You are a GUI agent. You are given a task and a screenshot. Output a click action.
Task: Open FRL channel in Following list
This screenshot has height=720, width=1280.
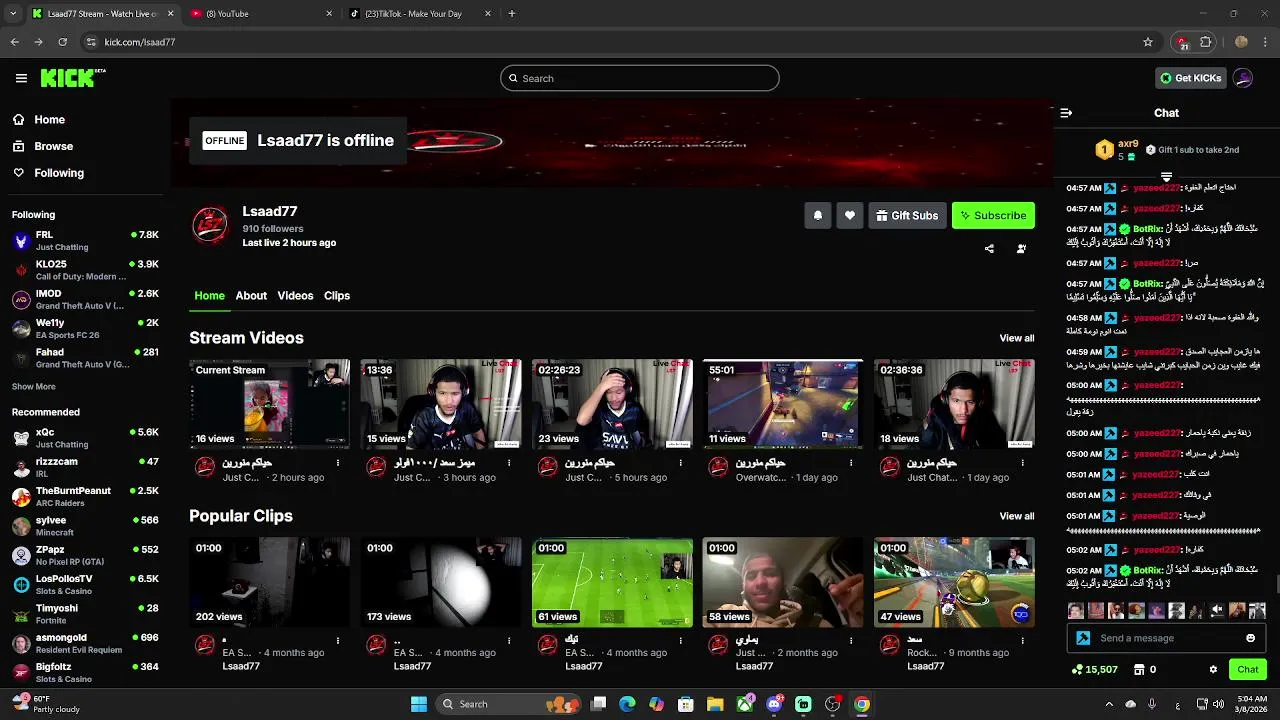tap(85, 240)
